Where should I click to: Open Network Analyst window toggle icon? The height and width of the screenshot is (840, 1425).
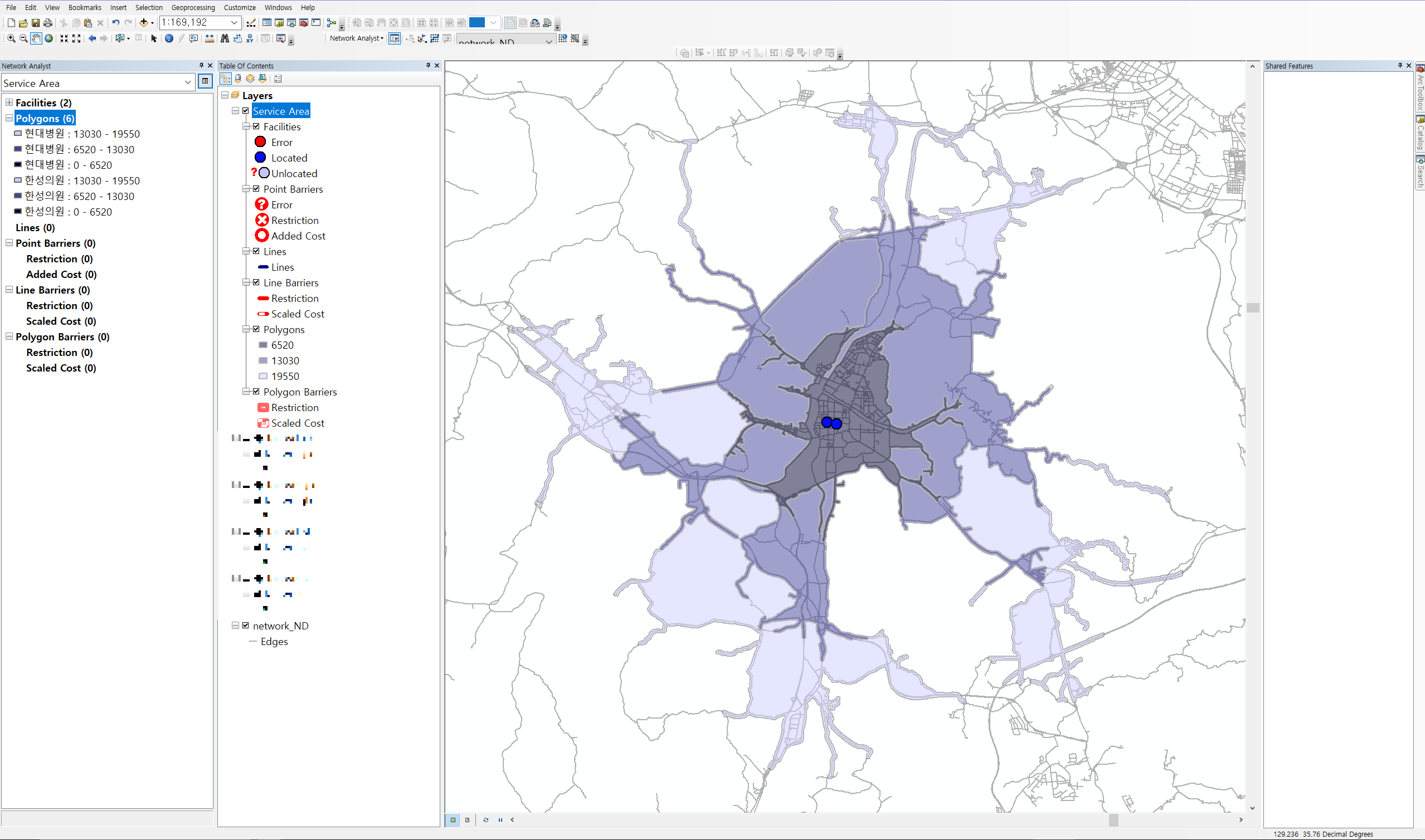[x=395, y=38]
